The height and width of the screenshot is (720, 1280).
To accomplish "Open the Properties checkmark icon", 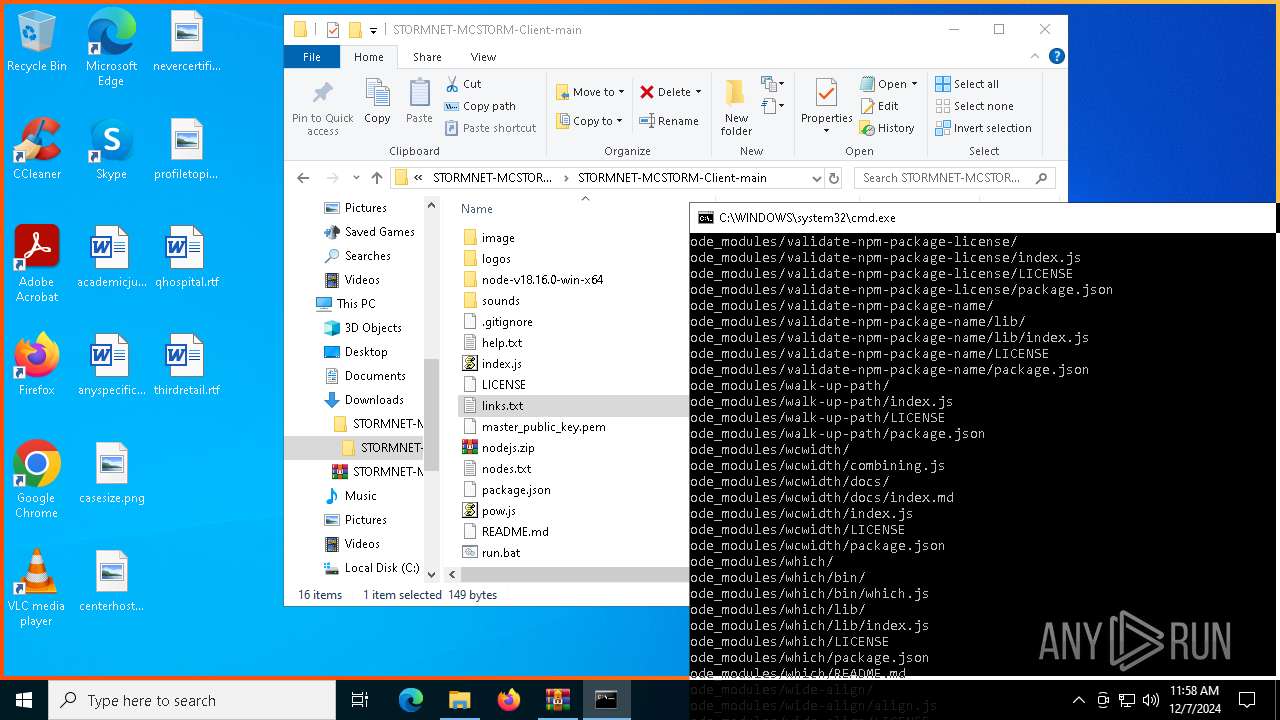I will click(x=826, y=93).
